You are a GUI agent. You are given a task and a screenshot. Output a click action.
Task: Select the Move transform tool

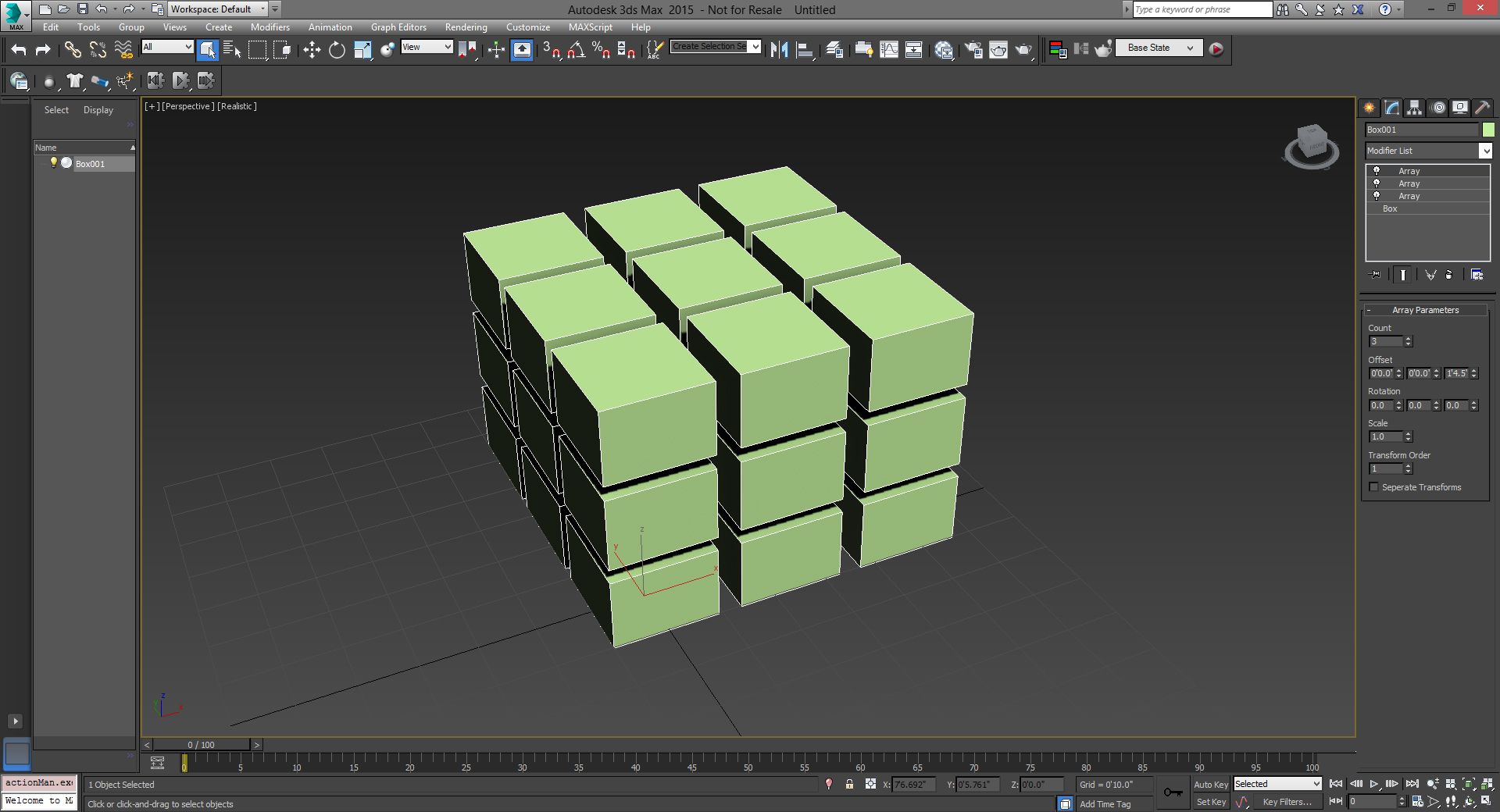312,50
